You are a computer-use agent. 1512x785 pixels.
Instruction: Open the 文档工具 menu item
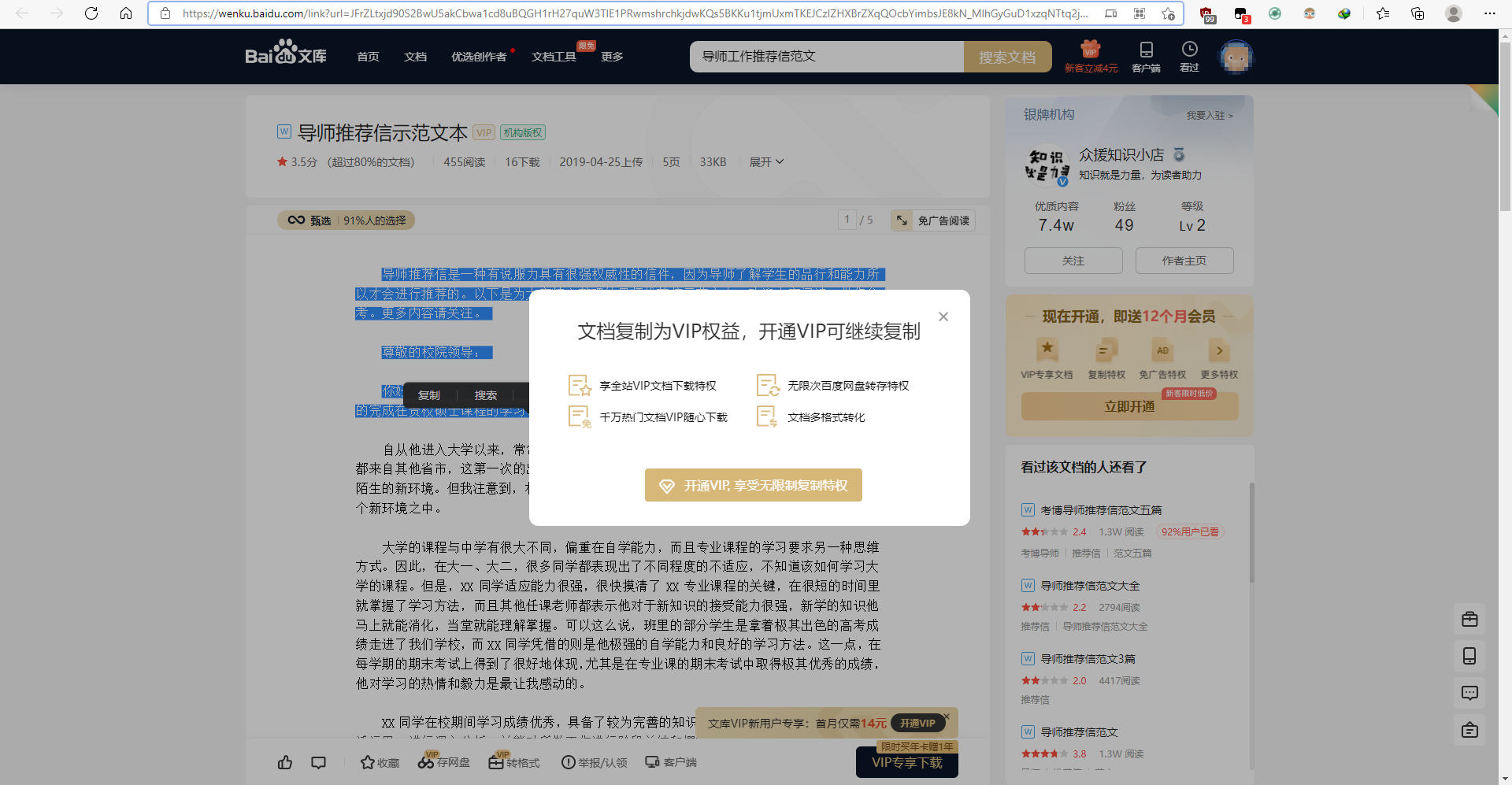(x=554, y=56)
